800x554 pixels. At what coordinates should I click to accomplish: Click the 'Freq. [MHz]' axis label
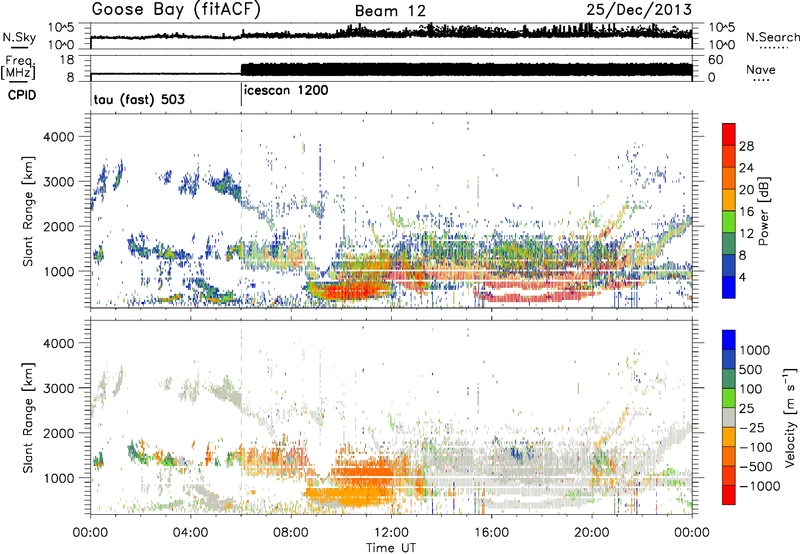(19, 67)
